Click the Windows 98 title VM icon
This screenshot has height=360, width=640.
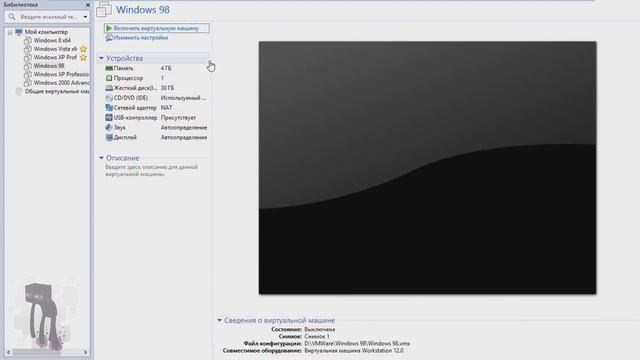pyautogui.click(x=104, y=10)
